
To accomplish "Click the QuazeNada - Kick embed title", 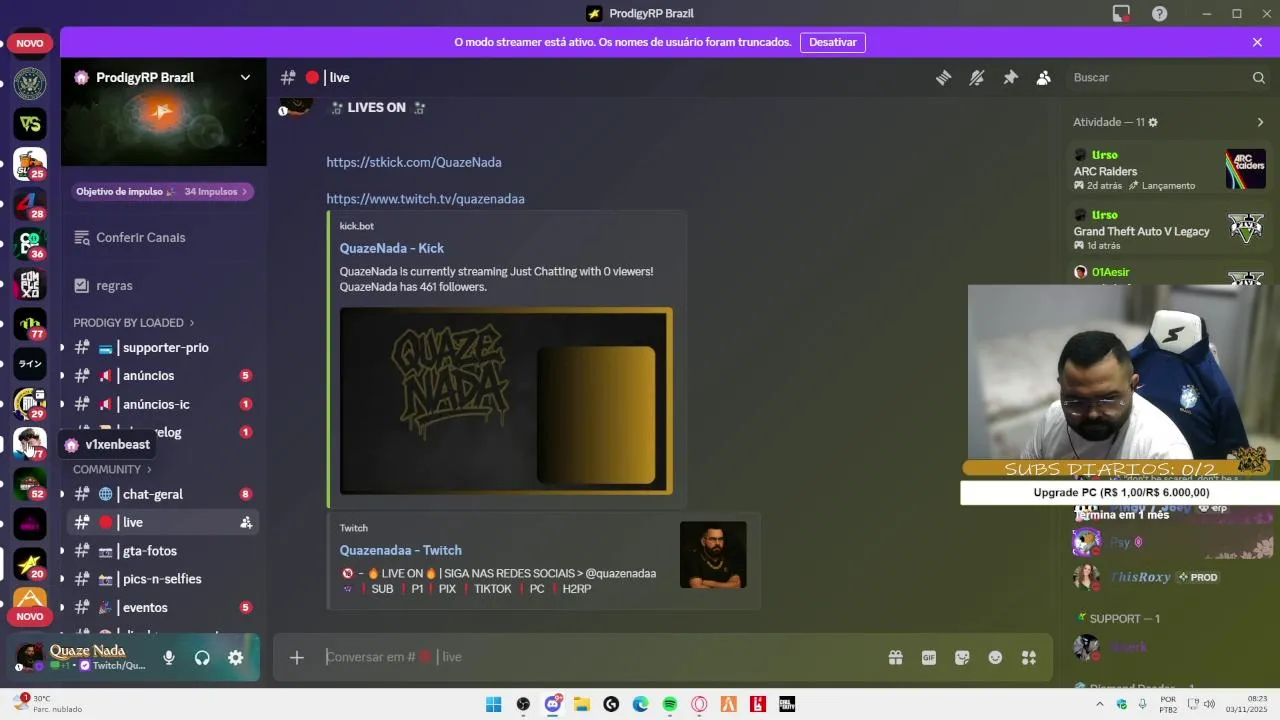I will 391,248.
